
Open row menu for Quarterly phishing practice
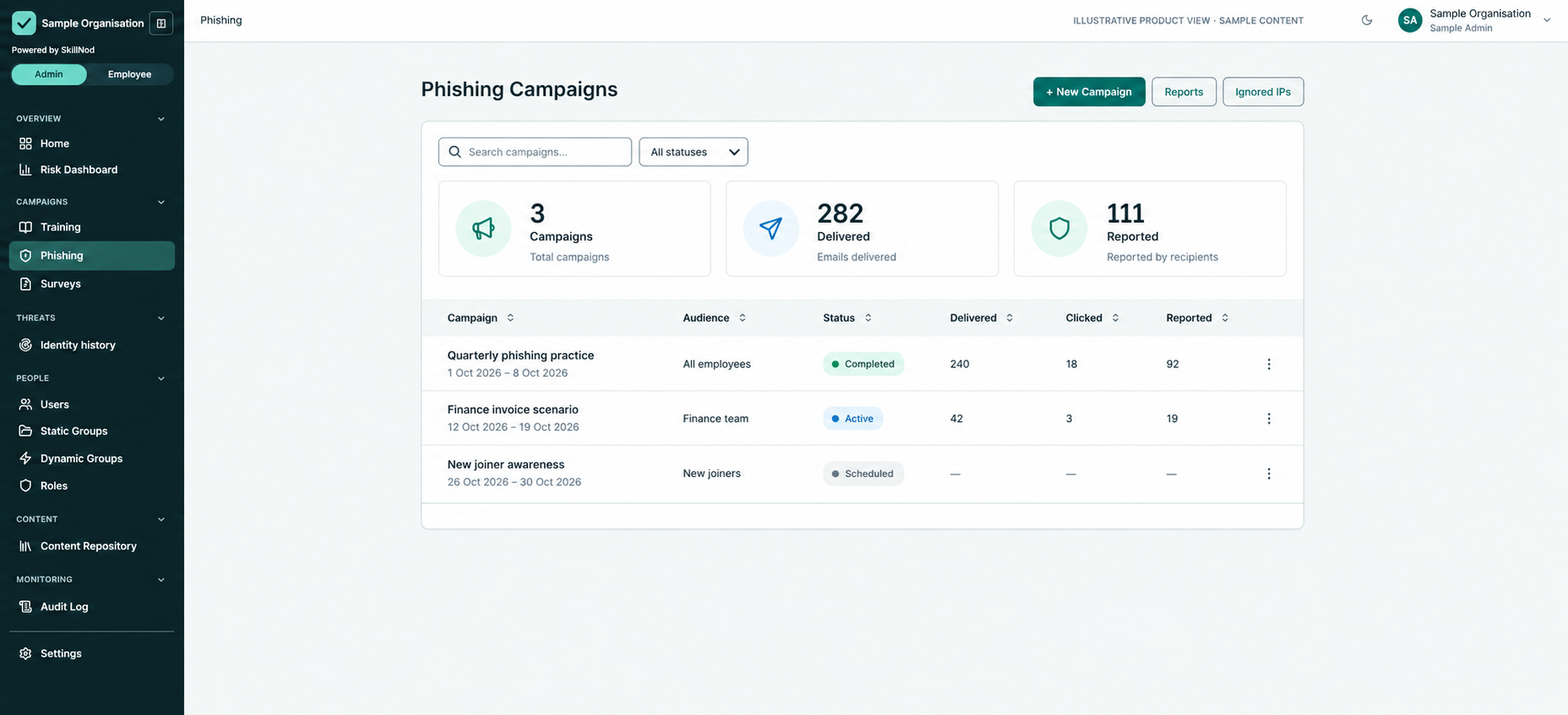tap(1268, 364)
